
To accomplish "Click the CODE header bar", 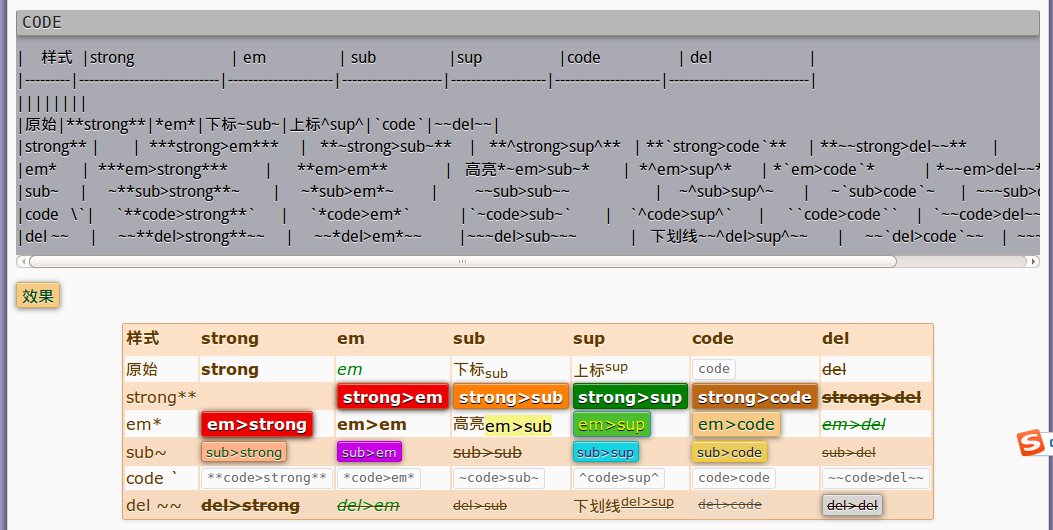I will point(527,23).
